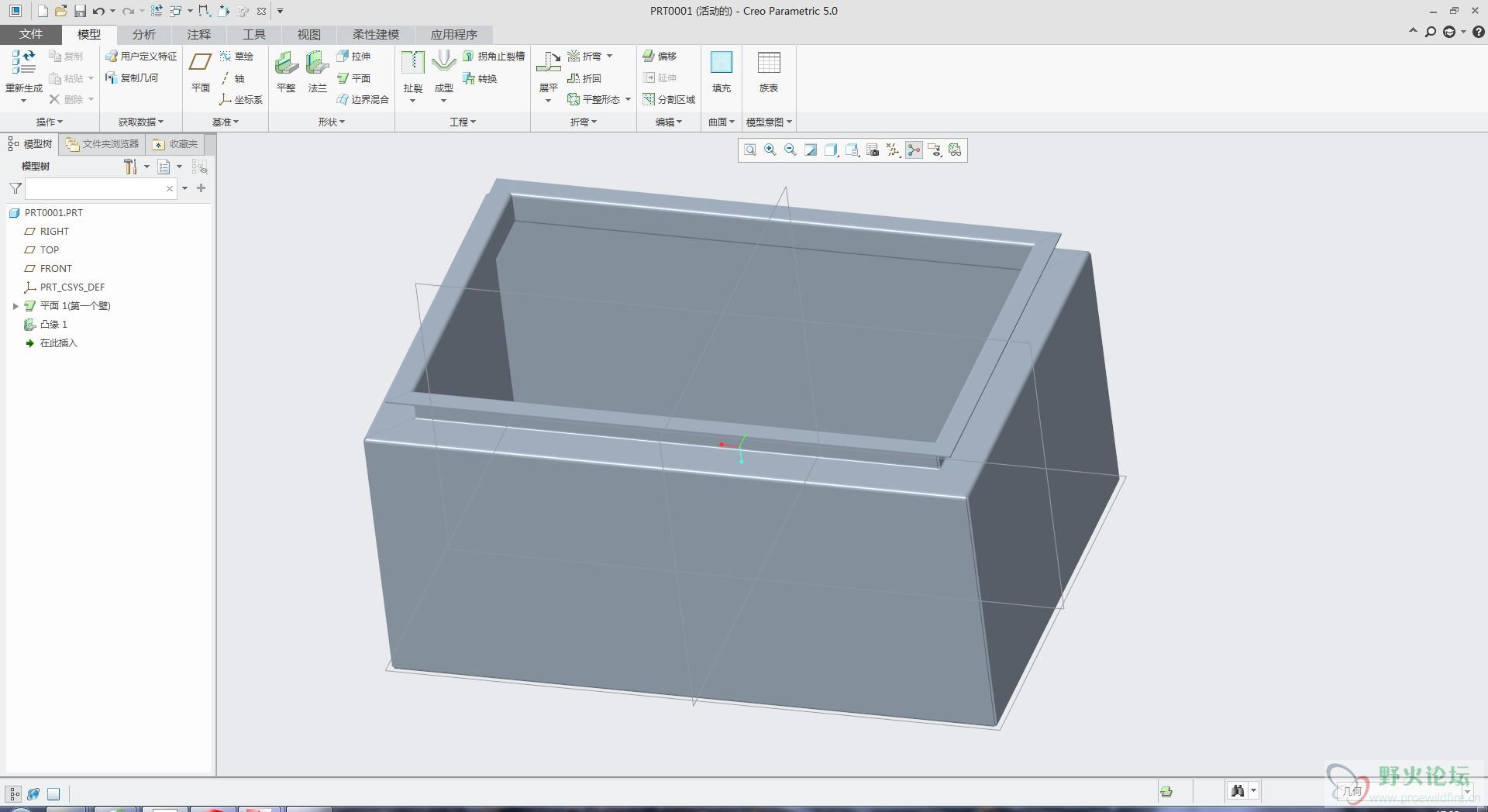Expand the 平面 1(第一个壁) tree node

point(15,306)
